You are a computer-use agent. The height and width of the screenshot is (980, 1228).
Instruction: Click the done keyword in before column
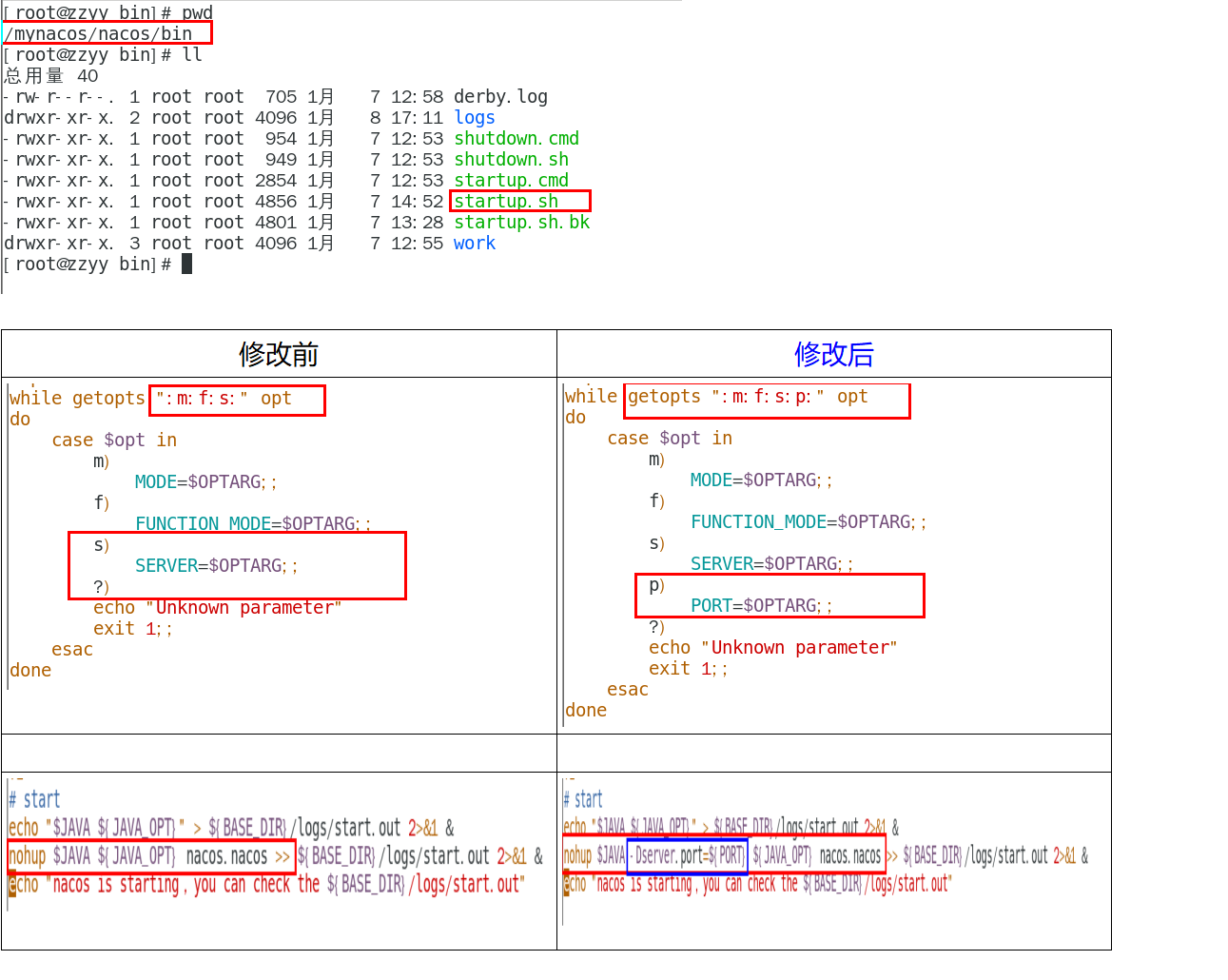point(30,671)
